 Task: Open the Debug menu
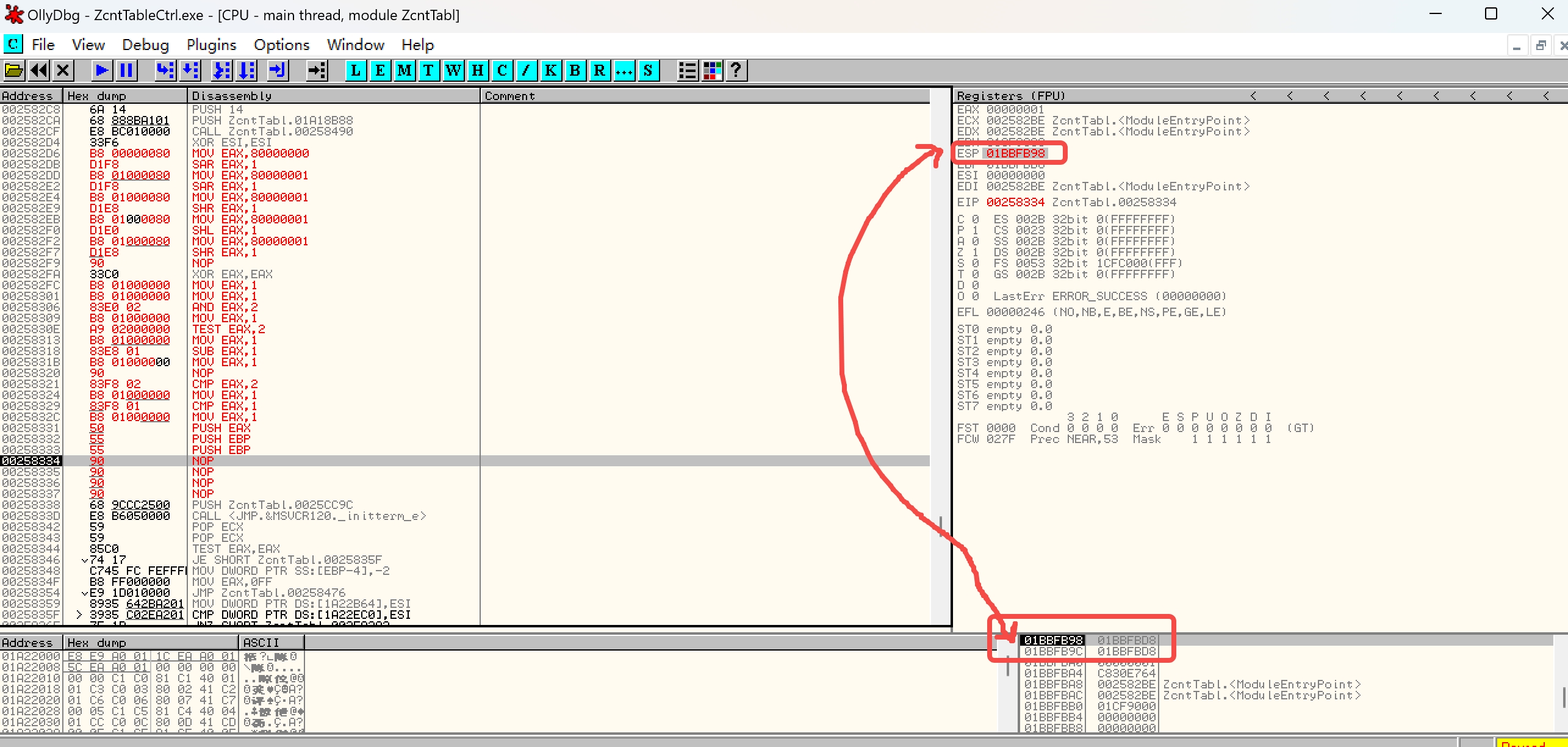(145, 45)
